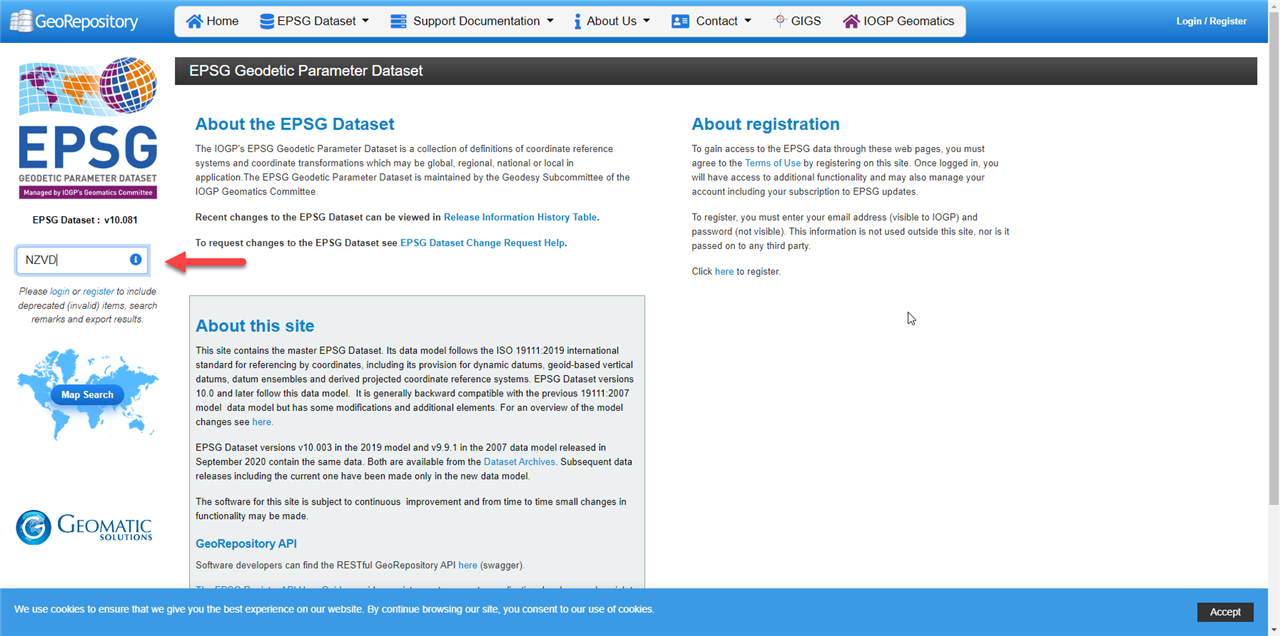Click the GeoRepository logo icon
The height and width of the screenshot is (636, 1280).
(x=20, y=20)
